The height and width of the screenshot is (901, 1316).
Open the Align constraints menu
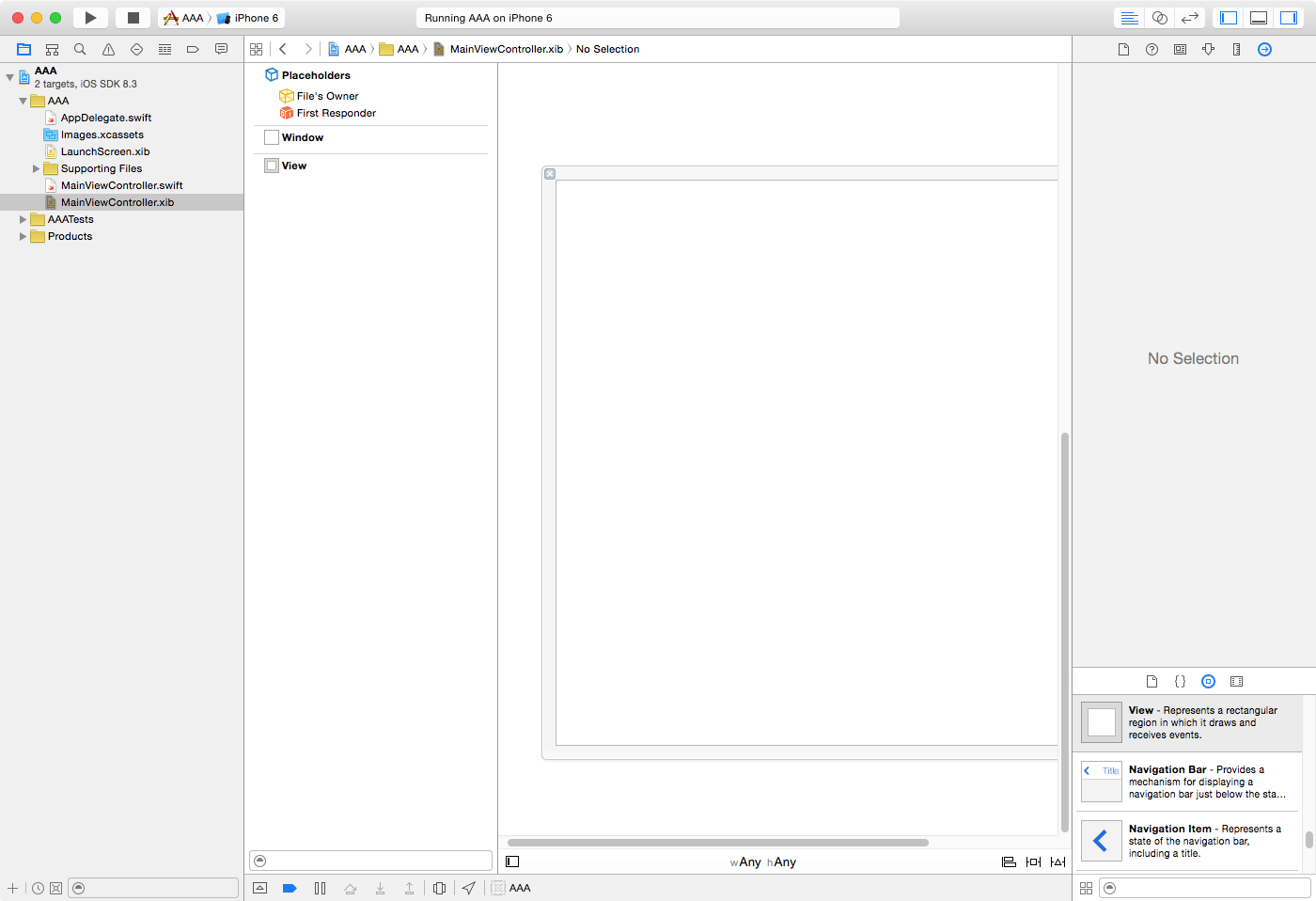point(1009,861)
